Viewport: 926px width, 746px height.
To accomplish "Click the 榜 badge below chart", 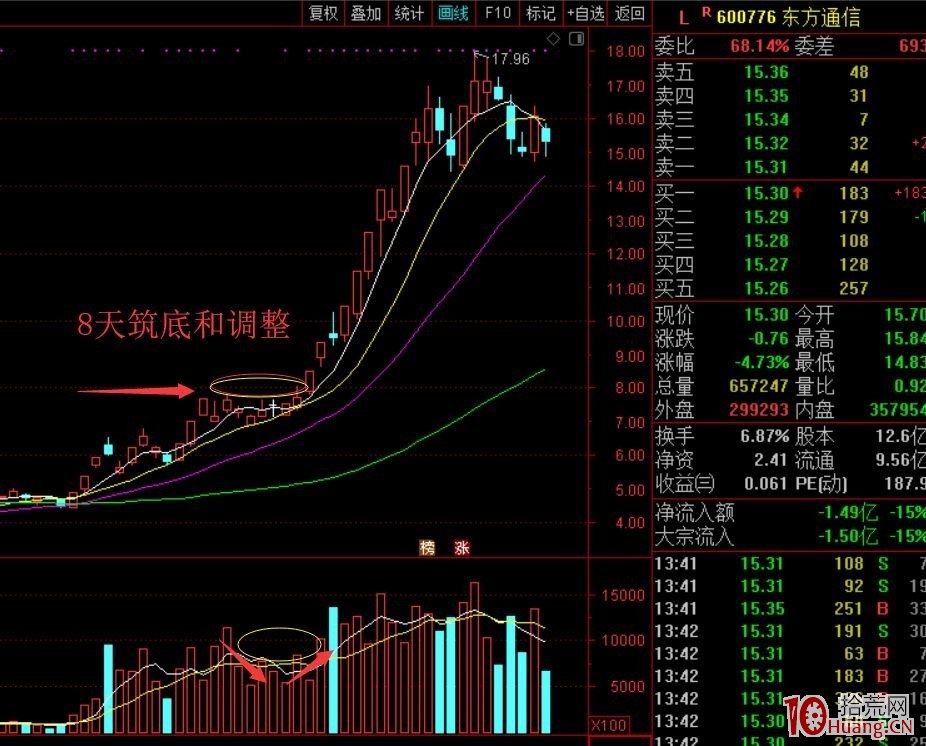I will tap(426, 548).
